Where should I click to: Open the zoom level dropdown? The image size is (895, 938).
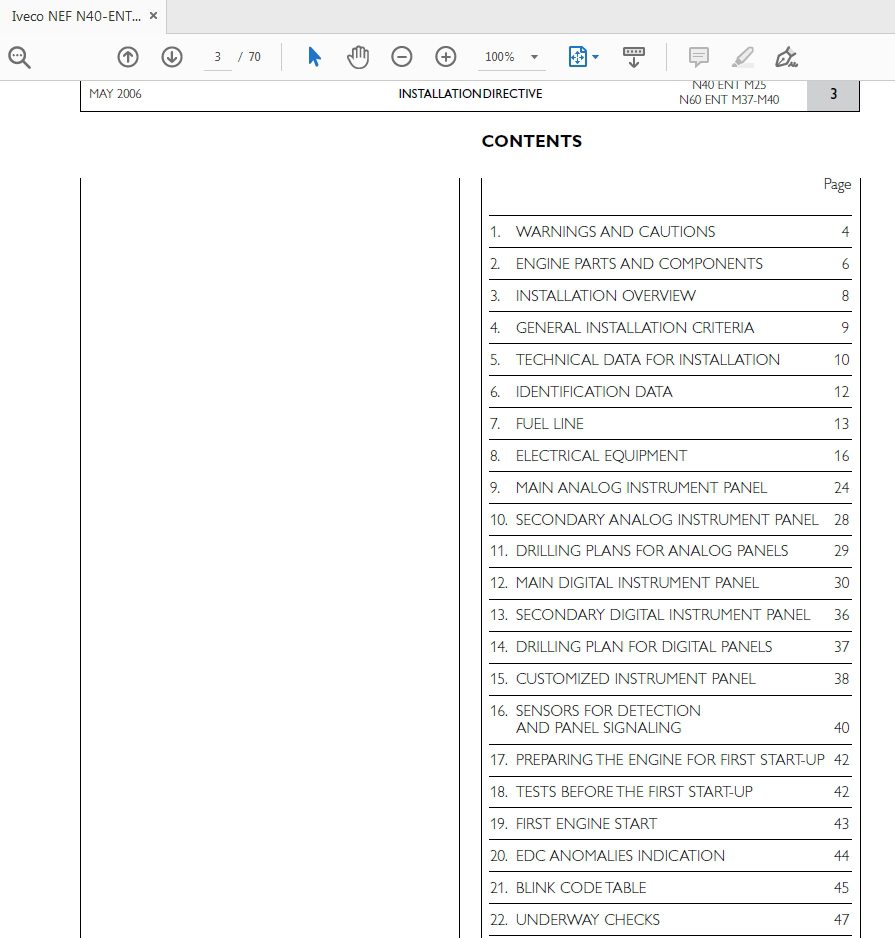click(x=536, y=57)
